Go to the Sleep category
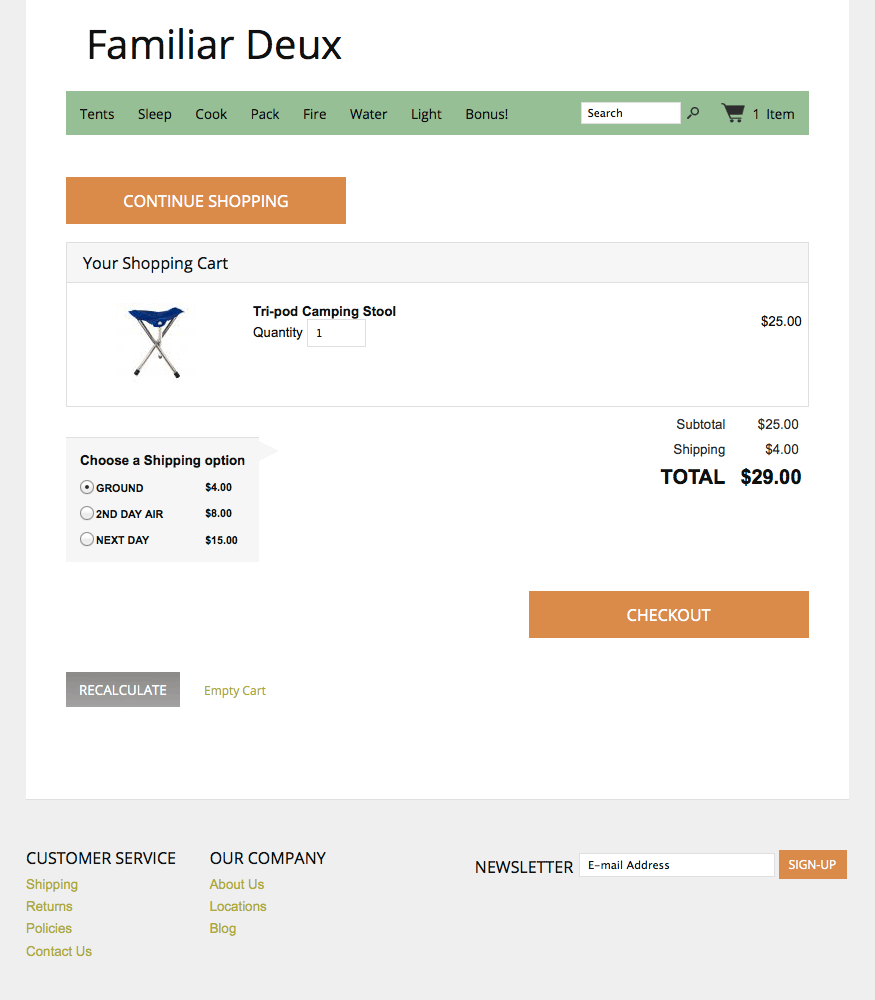This screenshot has width=875, height=1000. (155, 114)
